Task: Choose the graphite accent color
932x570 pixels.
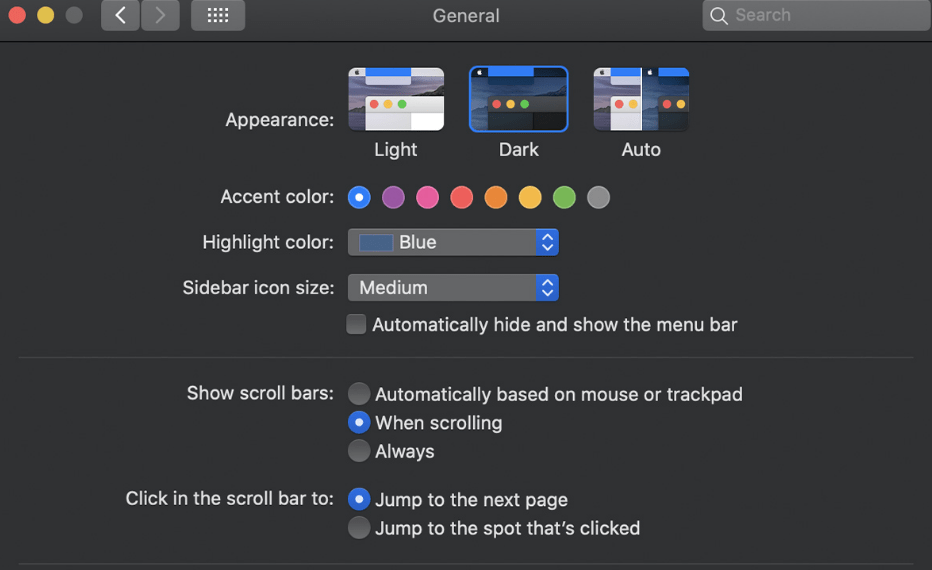Action: tap(598, 197)
